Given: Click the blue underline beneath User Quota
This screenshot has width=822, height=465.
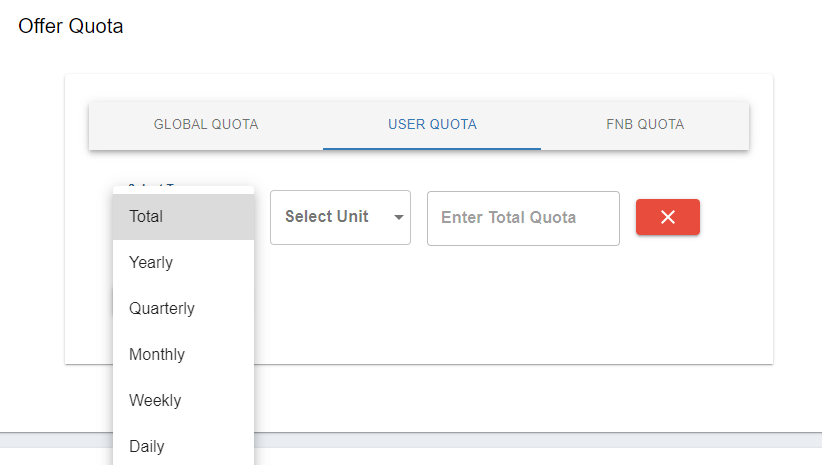Looking at the screenshot, I should click(432, 148).
